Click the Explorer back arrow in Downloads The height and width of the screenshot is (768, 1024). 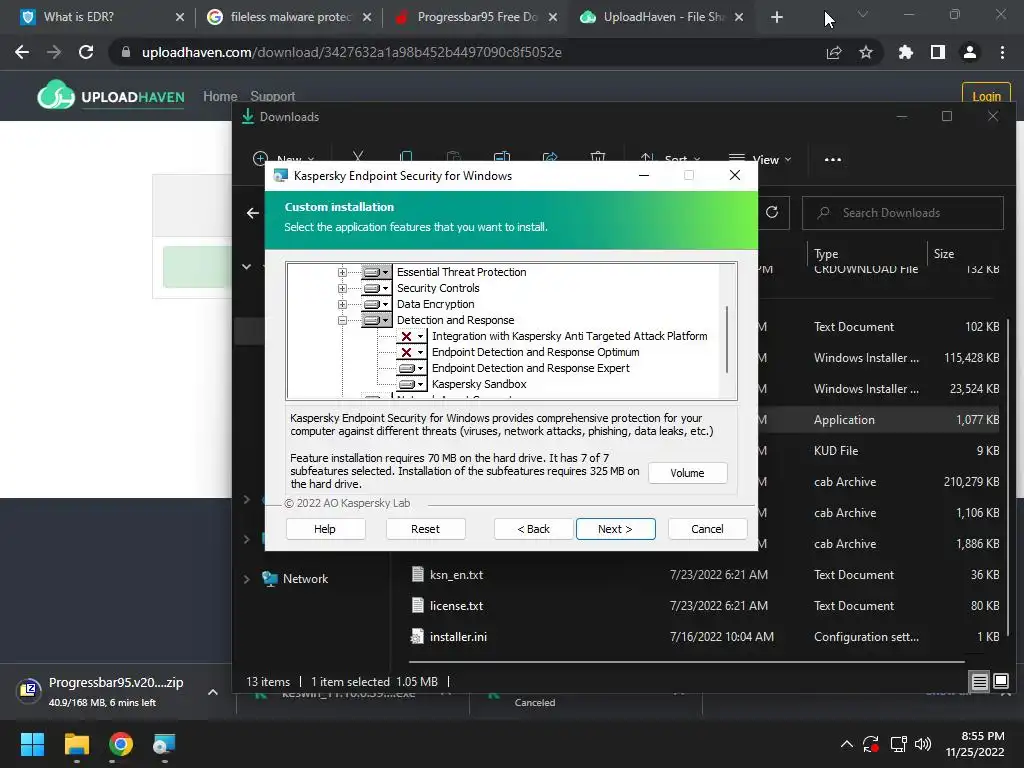pos(253,213)
